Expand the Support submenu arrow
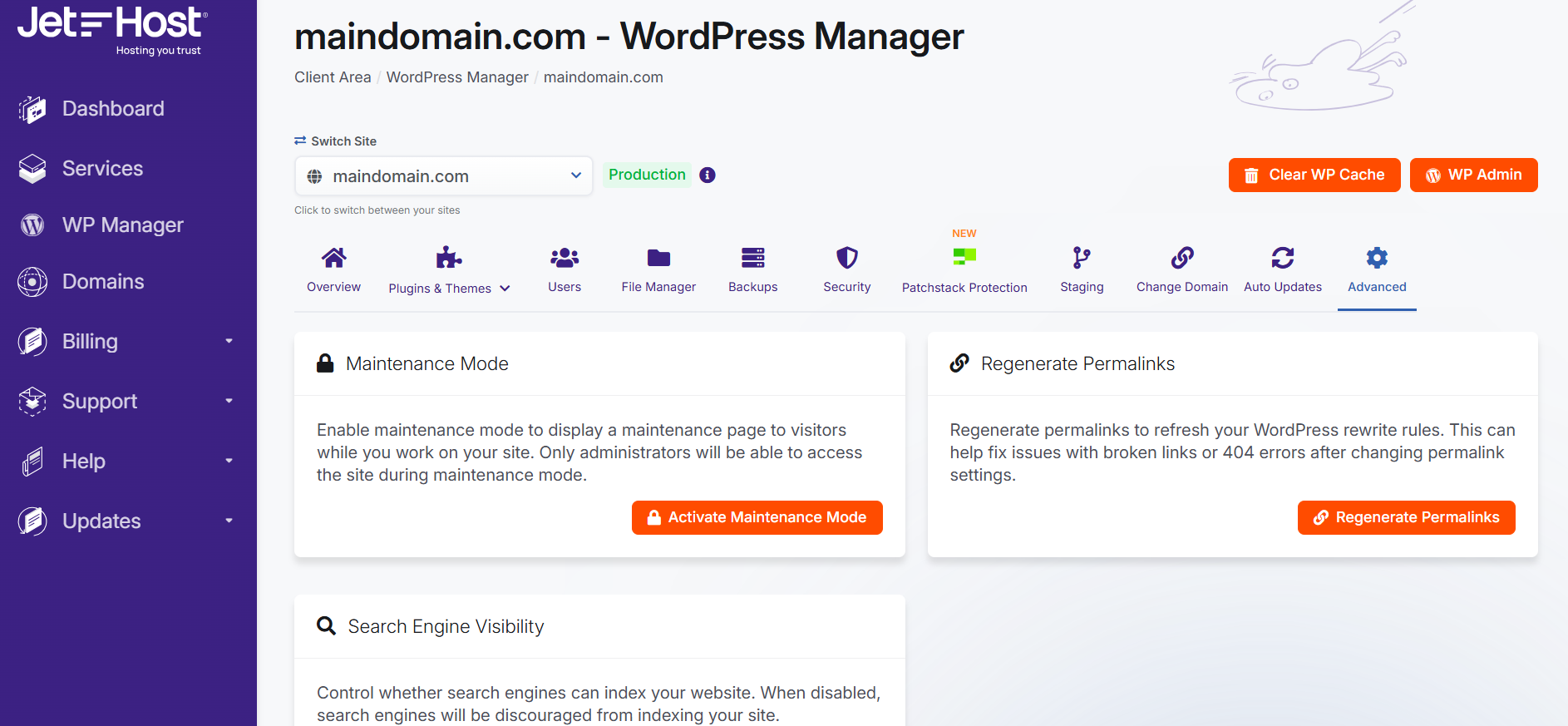Screen dimensions: 1568x726 point(229,401)
